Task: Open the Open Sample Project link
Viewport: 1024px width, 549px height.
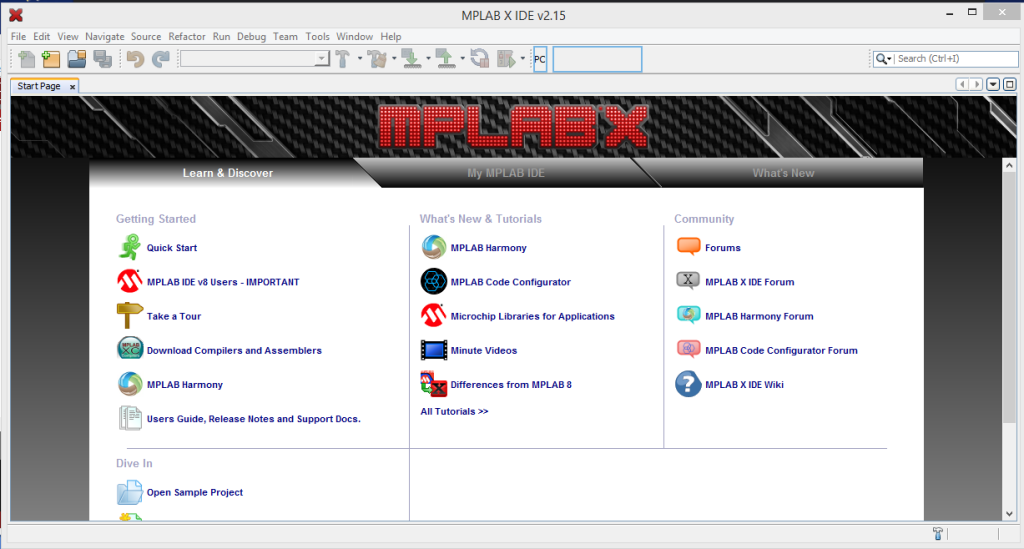Action: 195,493
